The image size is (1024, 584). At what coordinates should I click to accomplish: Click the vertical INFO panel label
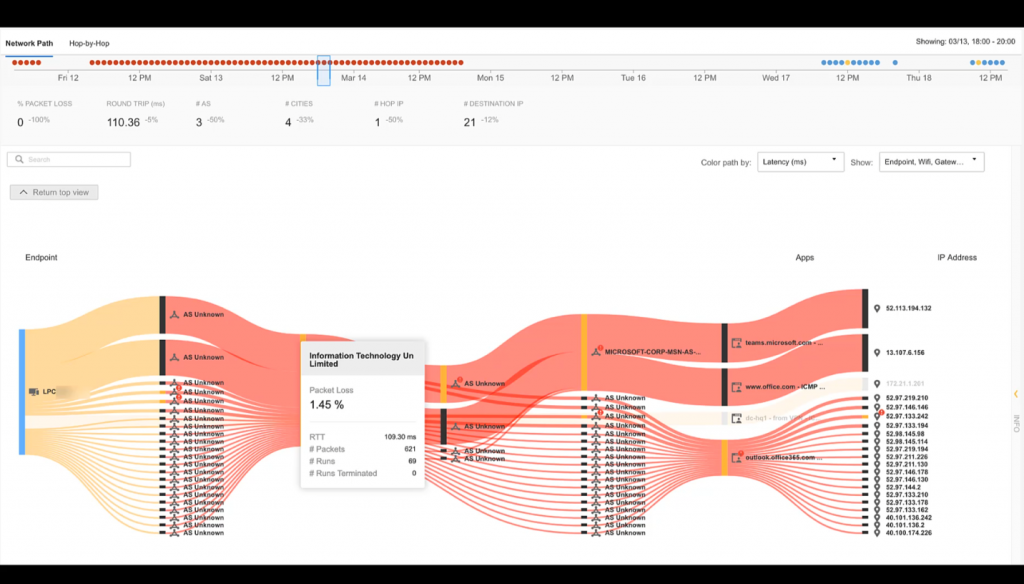pyautogui.click(x=1017, y=423)
